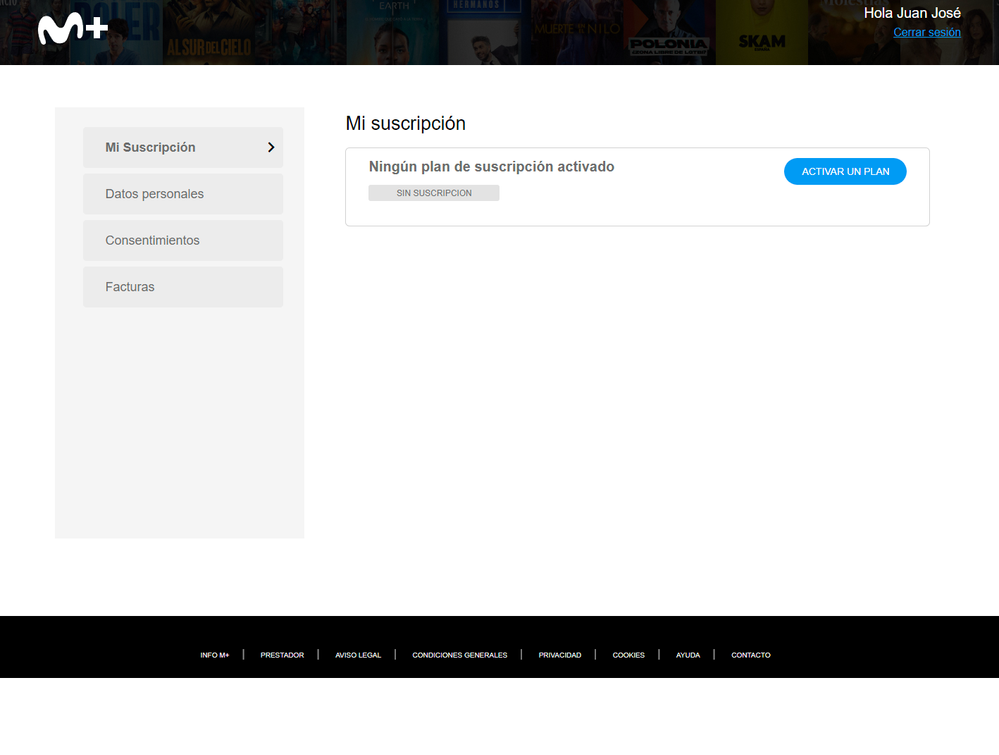
Task: Click the Movistar Plus+ logo
Action: click(75, 28)
